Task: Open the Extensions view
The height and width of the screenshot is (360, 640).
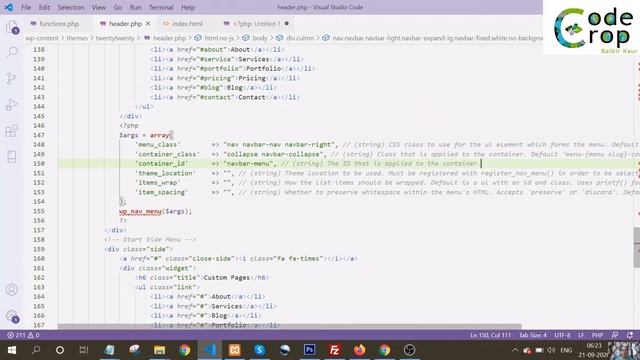Action: point(12,131)
